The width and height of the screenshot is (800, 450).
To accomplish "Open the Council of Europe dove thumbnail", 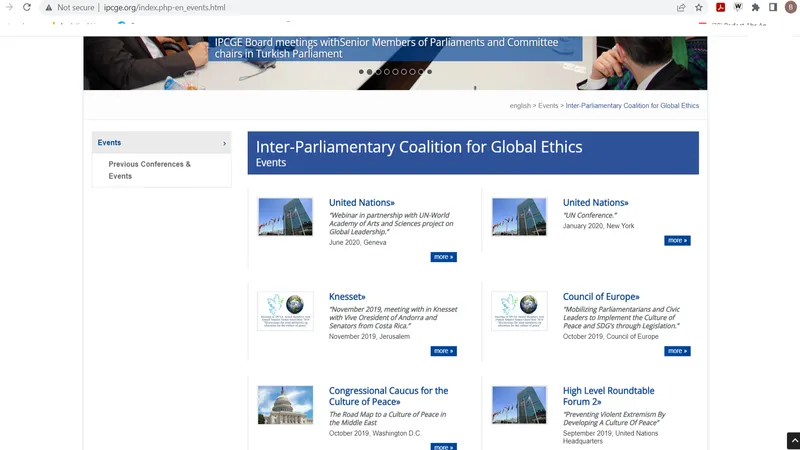I will pos(519,311).
